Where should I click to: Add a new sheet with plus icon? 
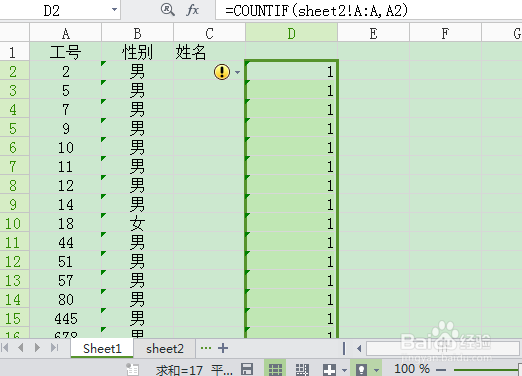pos(223,348)
